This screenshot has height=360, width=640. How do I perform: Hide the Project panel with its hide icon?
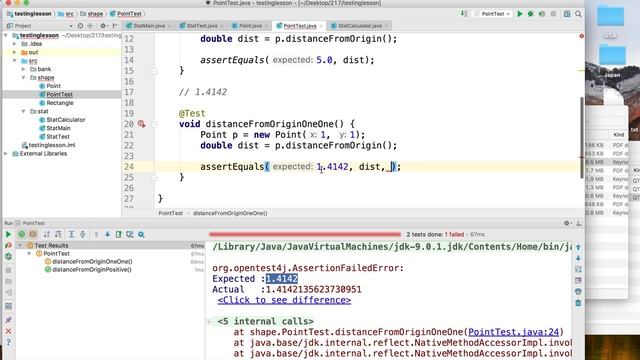pos(115,26)
